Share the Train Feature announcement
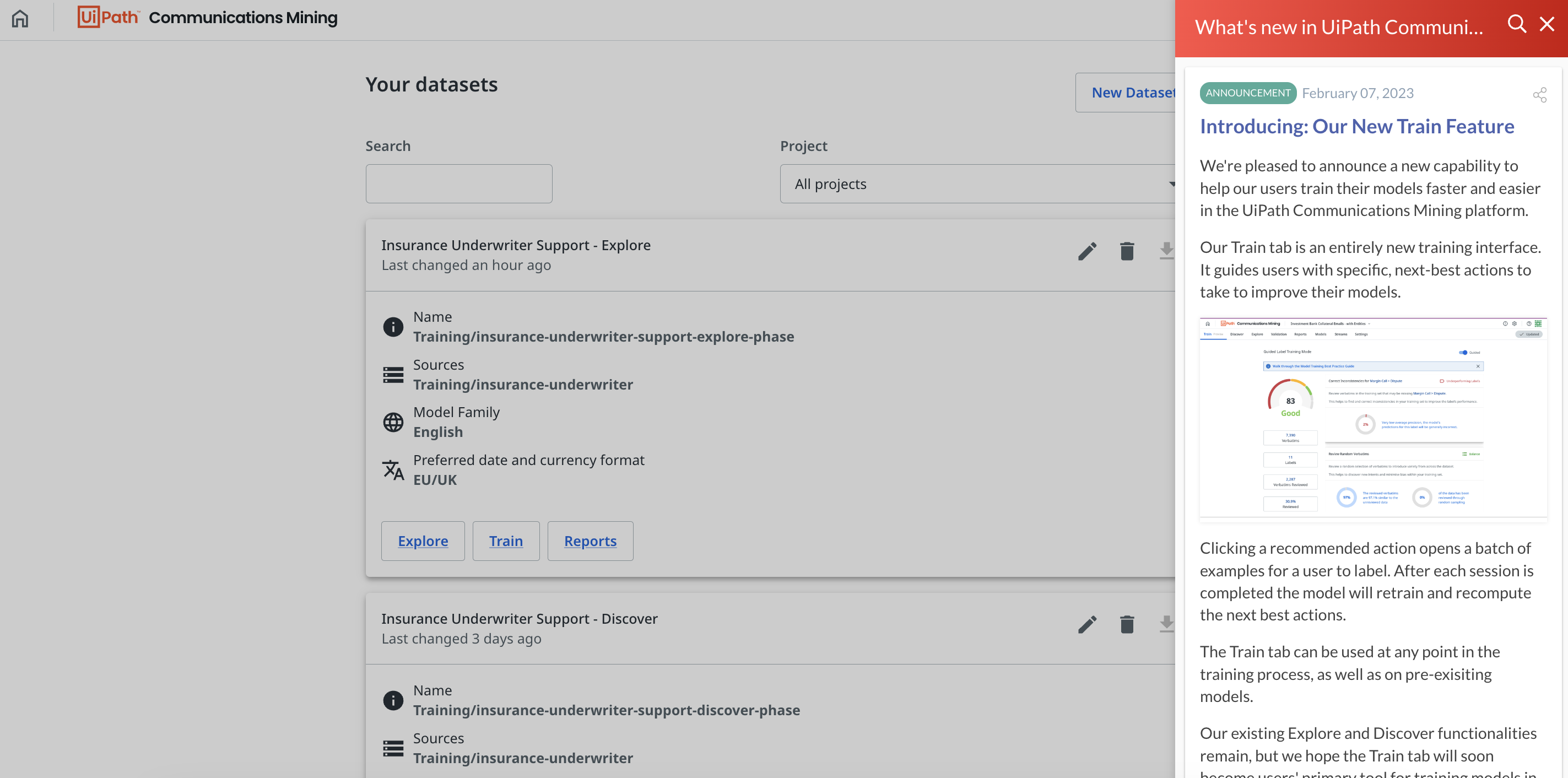 click(x=1540, y=95)
